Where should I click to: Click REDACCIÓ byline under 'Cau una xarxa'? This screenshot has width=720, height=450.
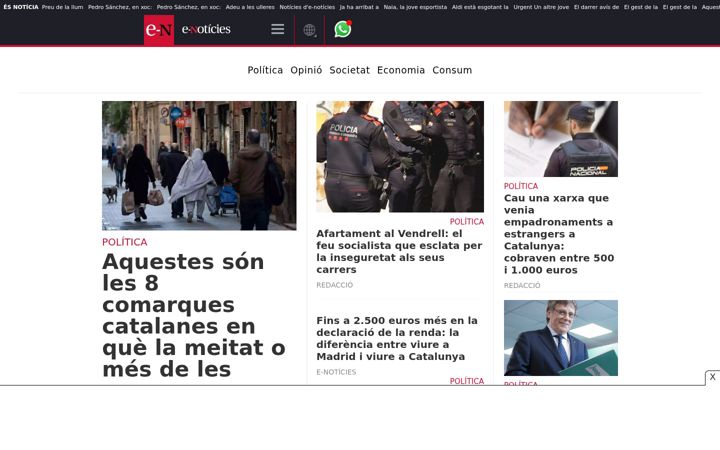(522, 286)
